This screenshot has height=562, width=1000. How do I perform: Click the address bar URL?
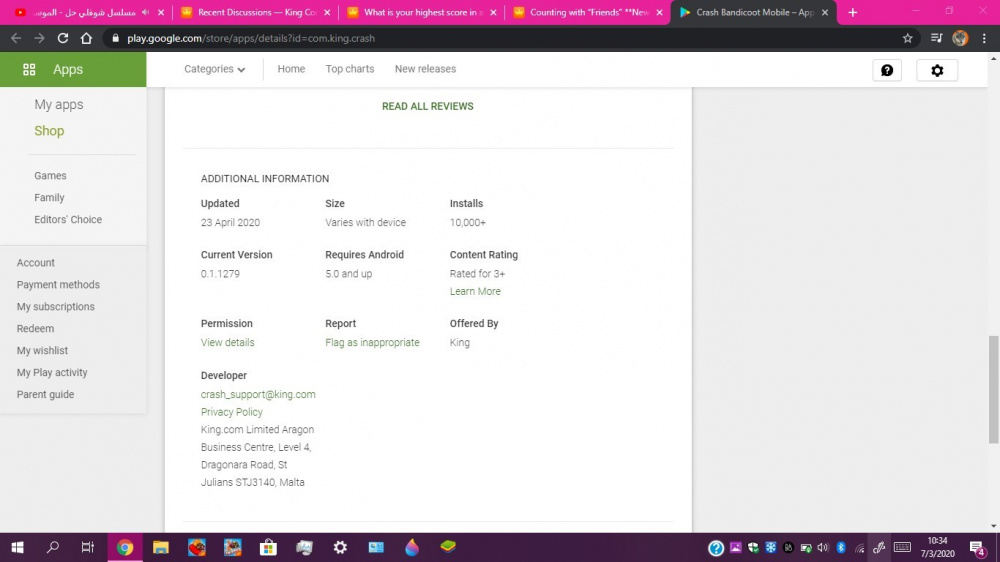tap(251, 38)
